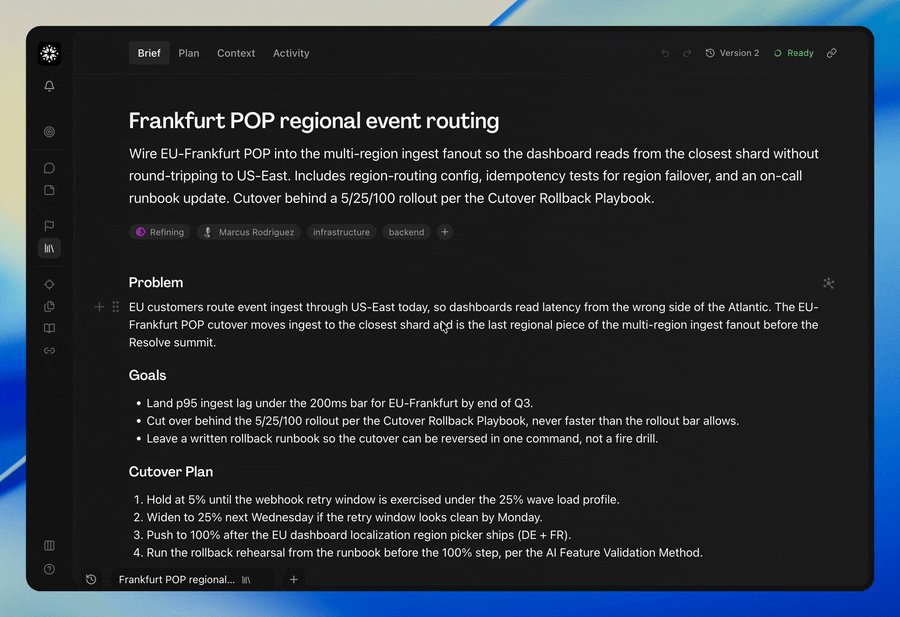Click the infrastructure tag chip
900x617 pixels.
click(341, 232)
